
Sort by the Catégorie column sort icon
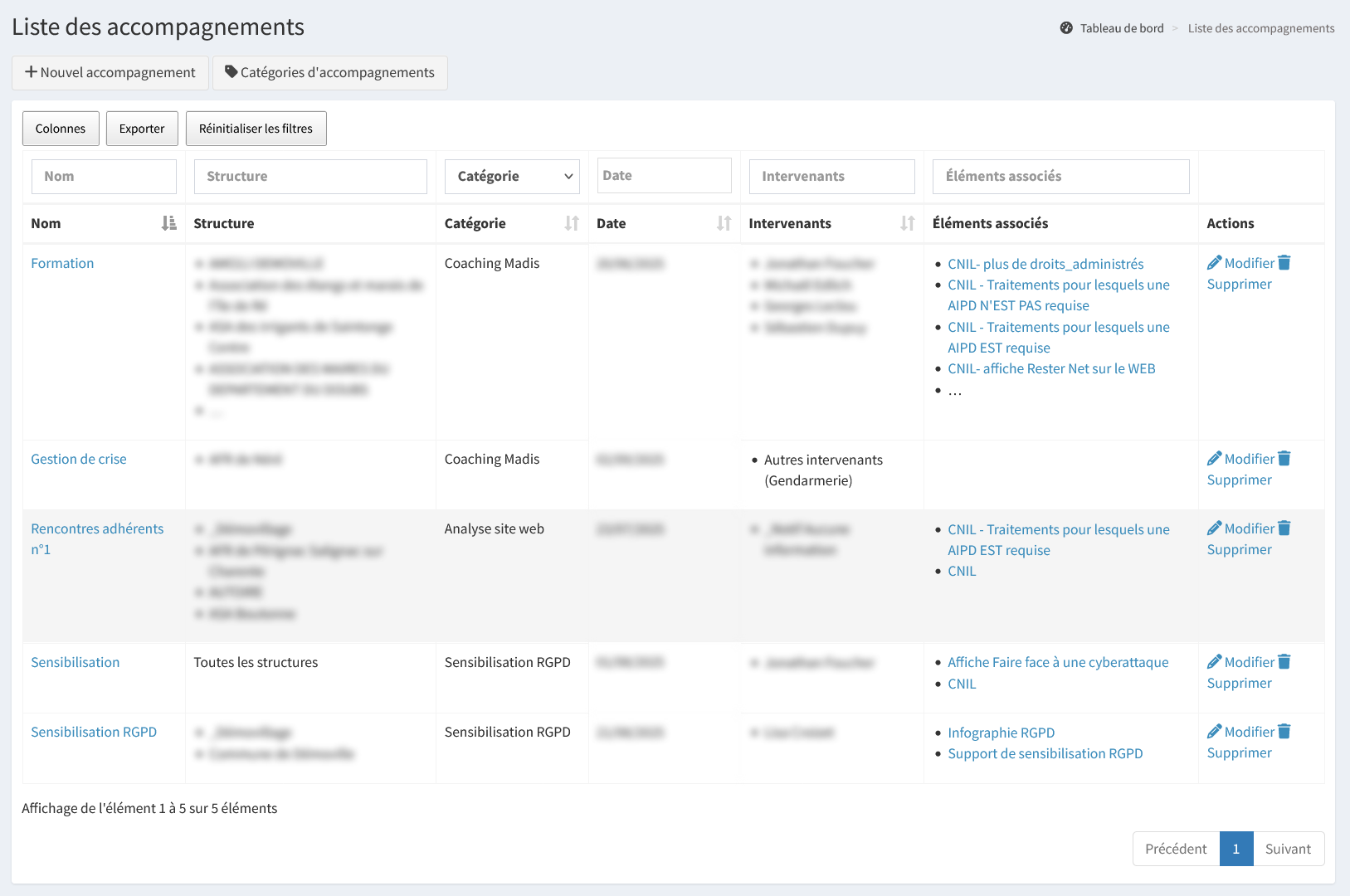572,223
